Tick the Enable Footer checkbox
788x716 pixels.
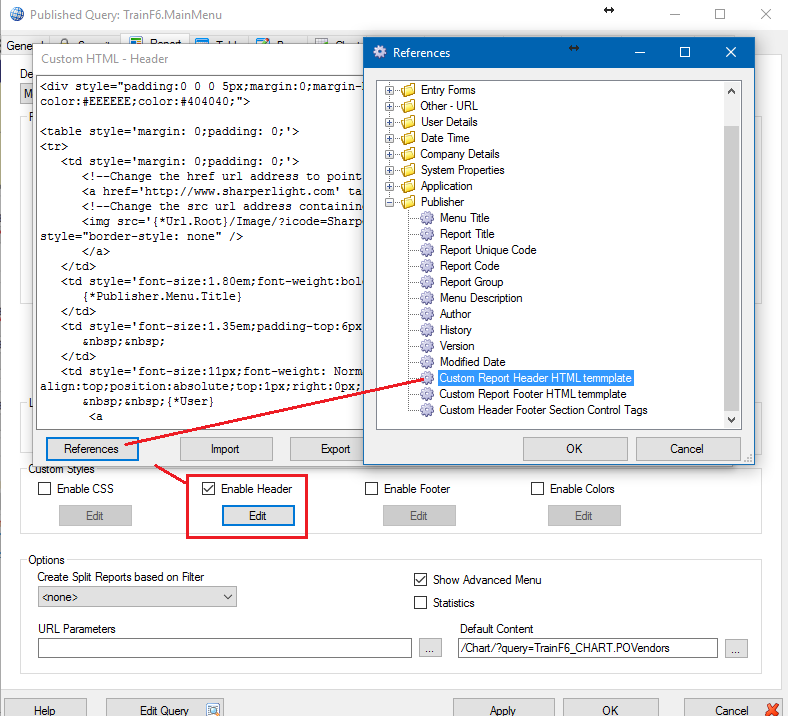(x=371, y=489)
